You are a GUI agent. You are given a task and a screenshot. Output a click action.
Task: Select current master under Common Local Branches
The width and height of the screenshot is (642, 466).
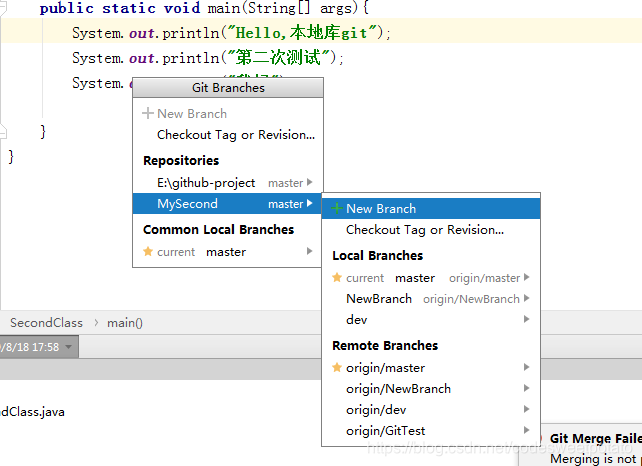coord(228,251)
